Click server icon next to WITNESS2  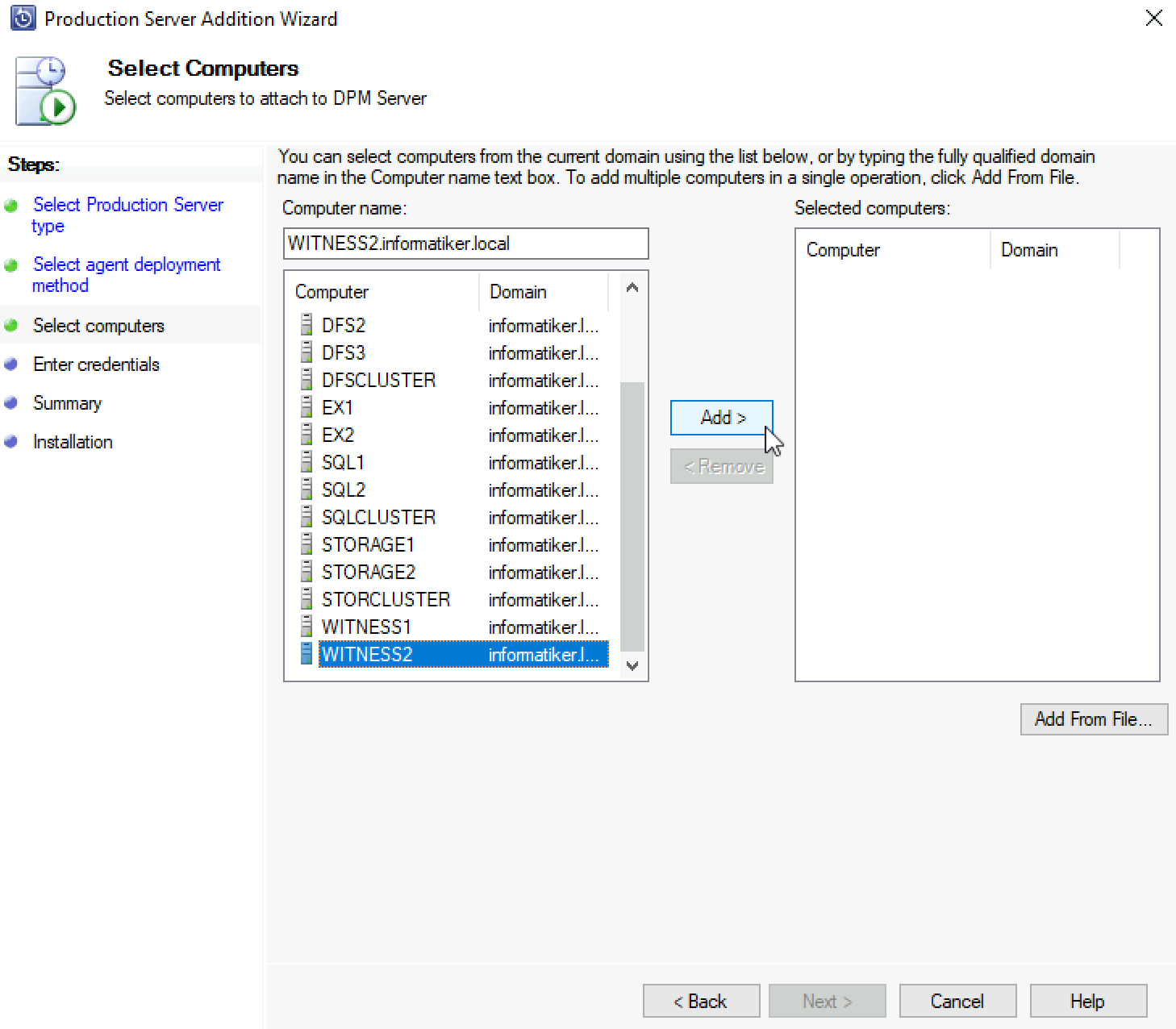point(307,654)
